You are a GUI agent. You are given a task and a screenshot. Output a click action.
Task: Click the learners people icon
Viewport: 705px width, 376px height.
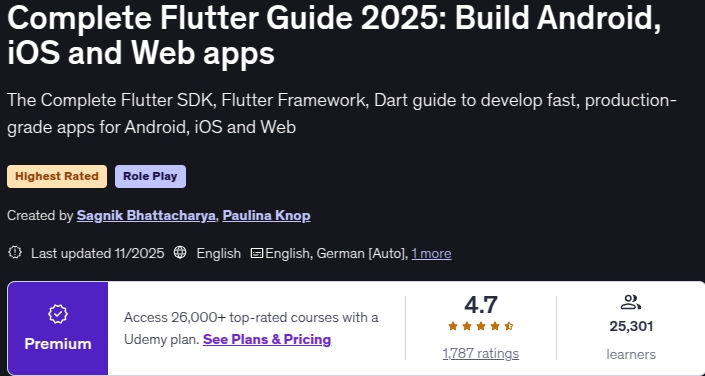pos(630,302)
